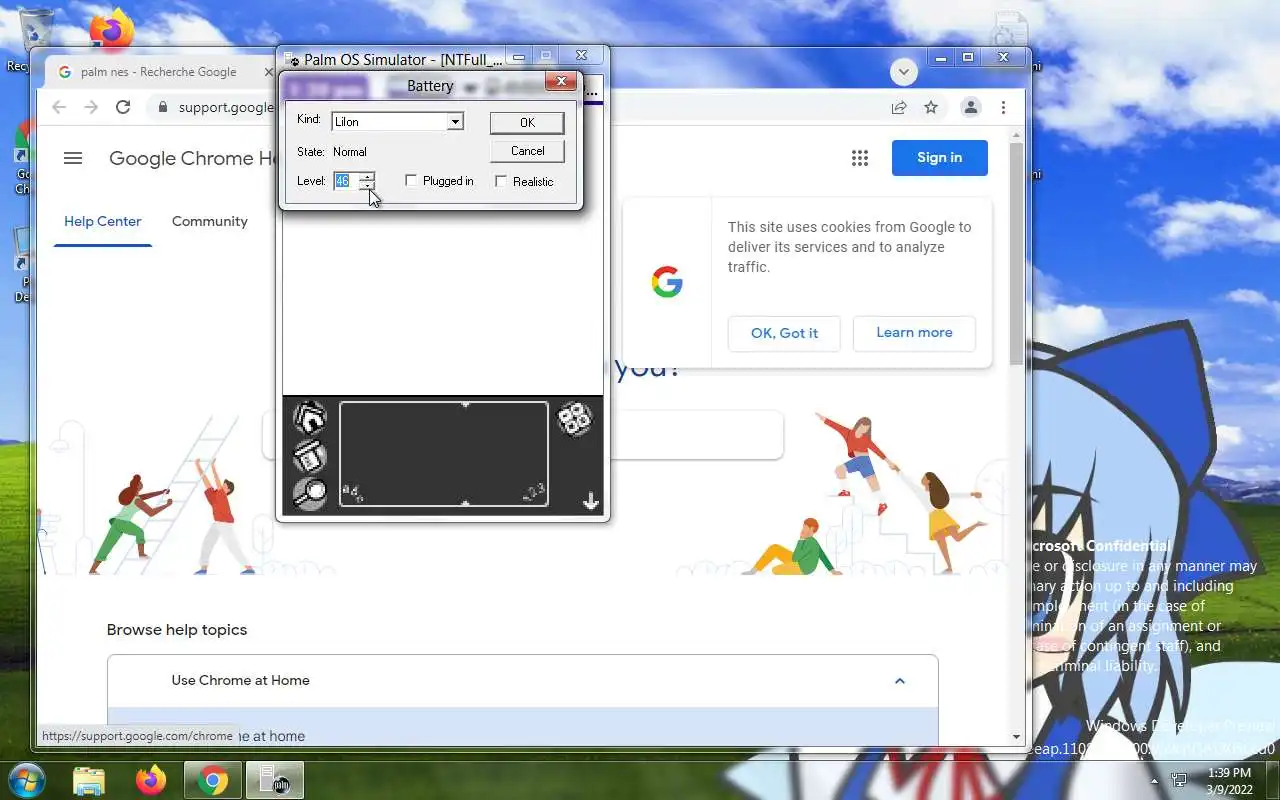Viewport: 1280px width, 800px height.
Task: Open the Battery Kind dropdown
Action: click(455, 121)
